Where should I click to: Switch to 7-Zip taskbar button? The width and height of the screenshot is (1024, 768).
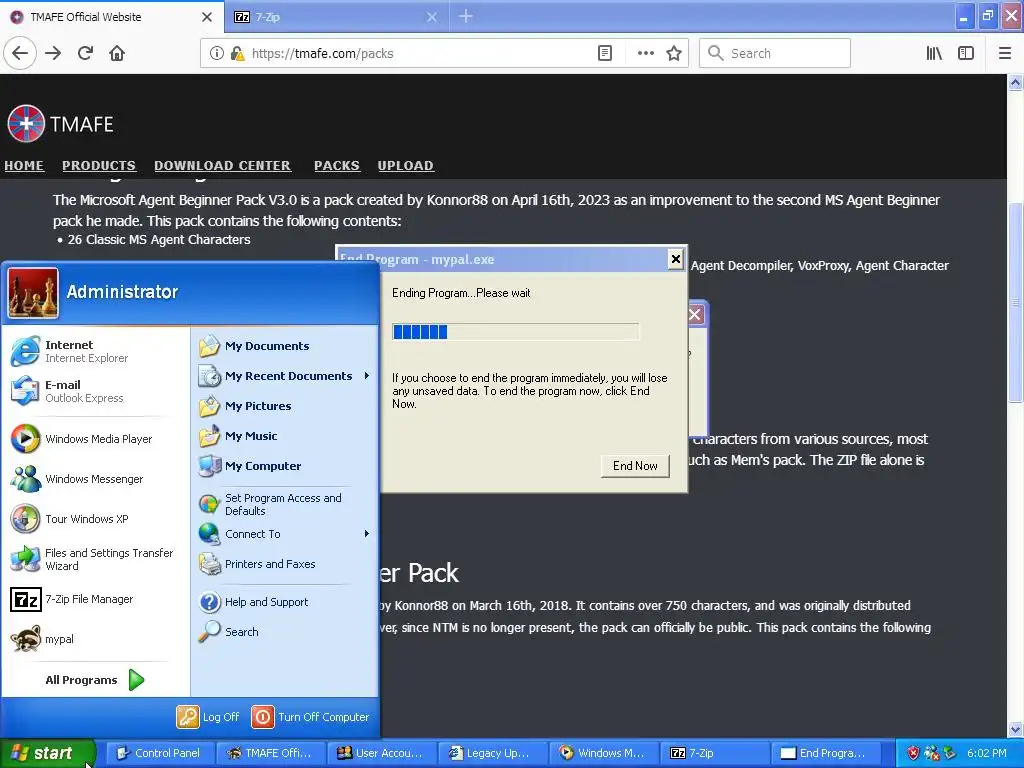coord(714,753)
